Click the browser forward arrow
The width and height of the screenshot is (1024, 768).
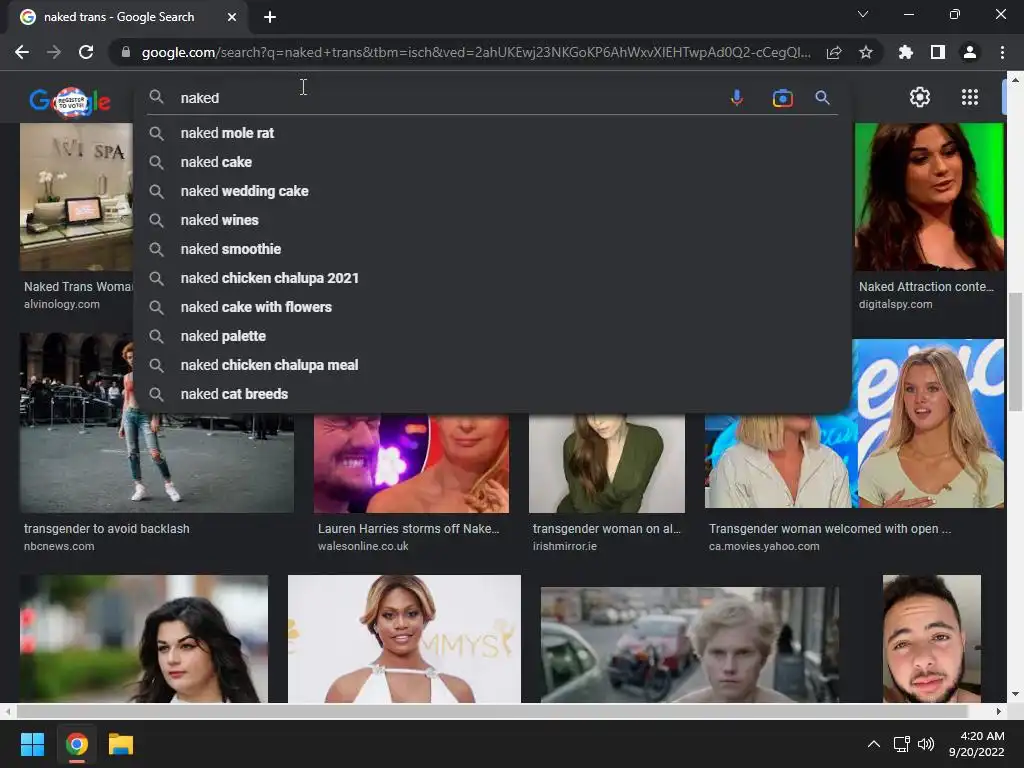coord(54,52)
